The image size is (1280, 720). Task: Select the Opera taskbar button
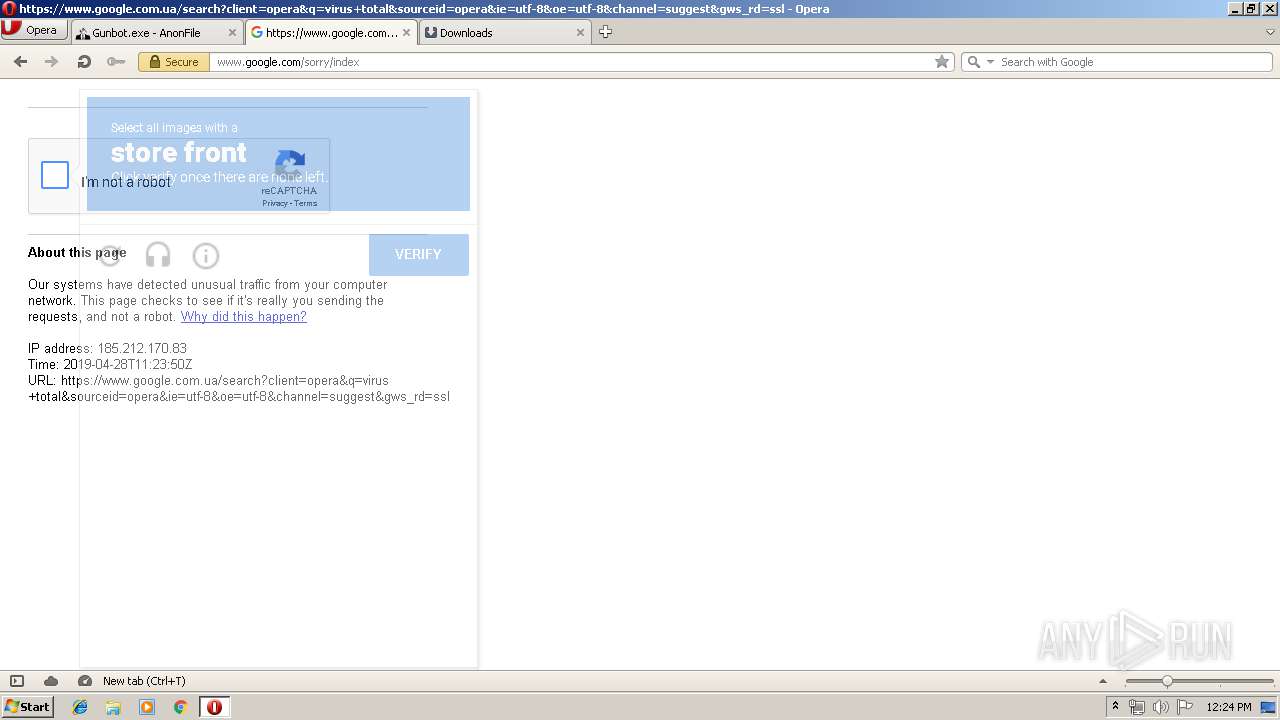tap(214, 707)
